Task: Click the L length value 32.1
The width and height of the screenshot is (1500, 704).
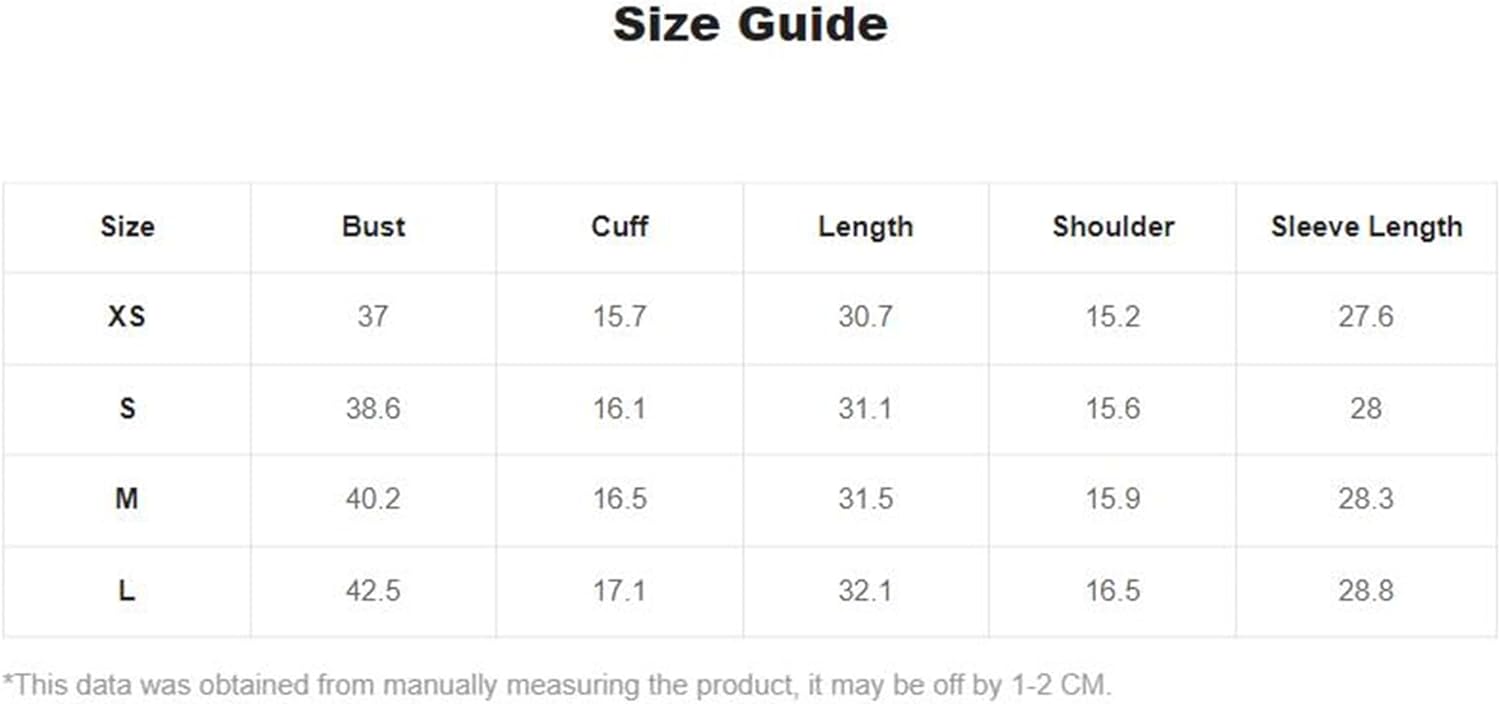Action: (865, 591)
